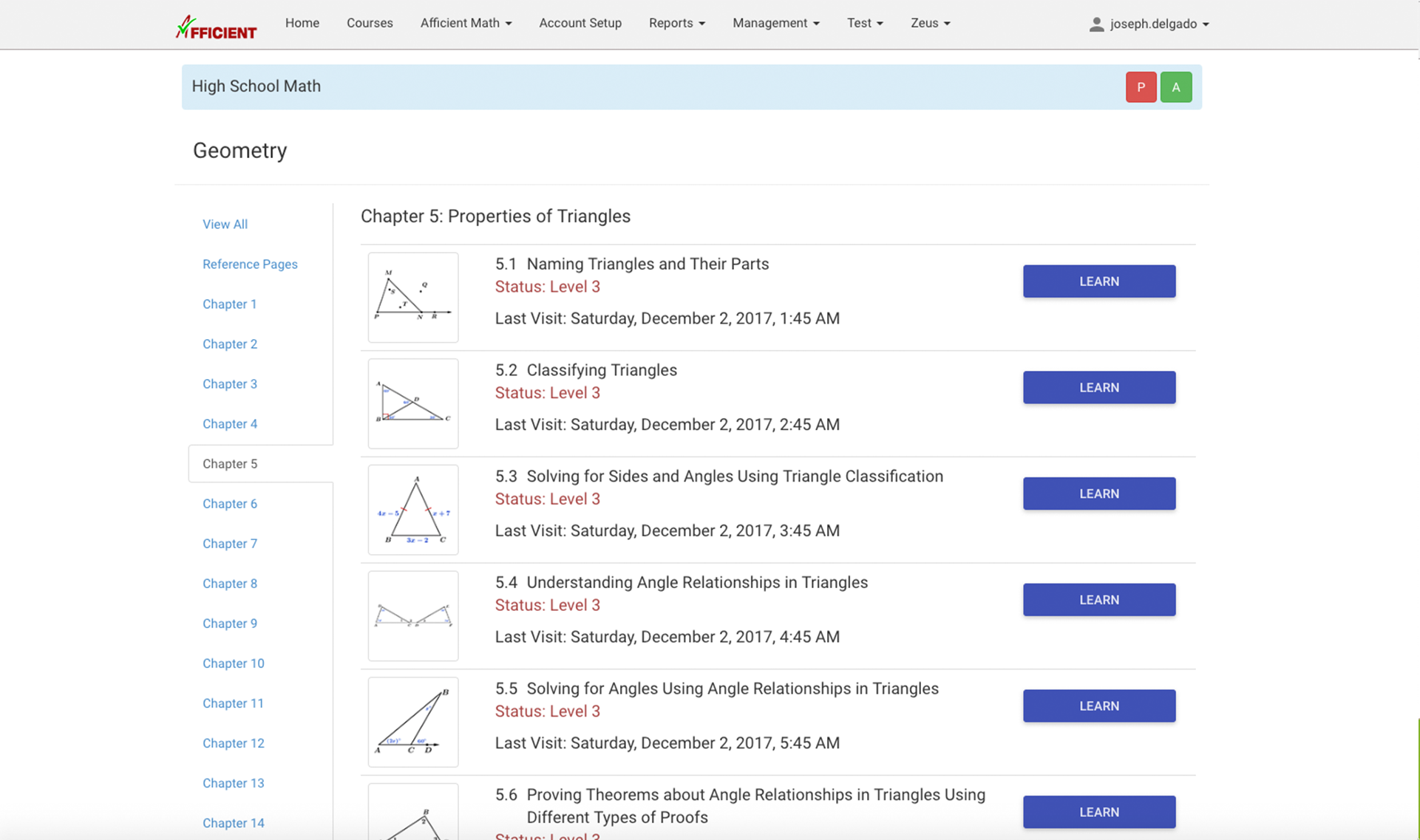Click the 5:45 AM last visit line
1420x840 pixels.
(x=667, y=743)
